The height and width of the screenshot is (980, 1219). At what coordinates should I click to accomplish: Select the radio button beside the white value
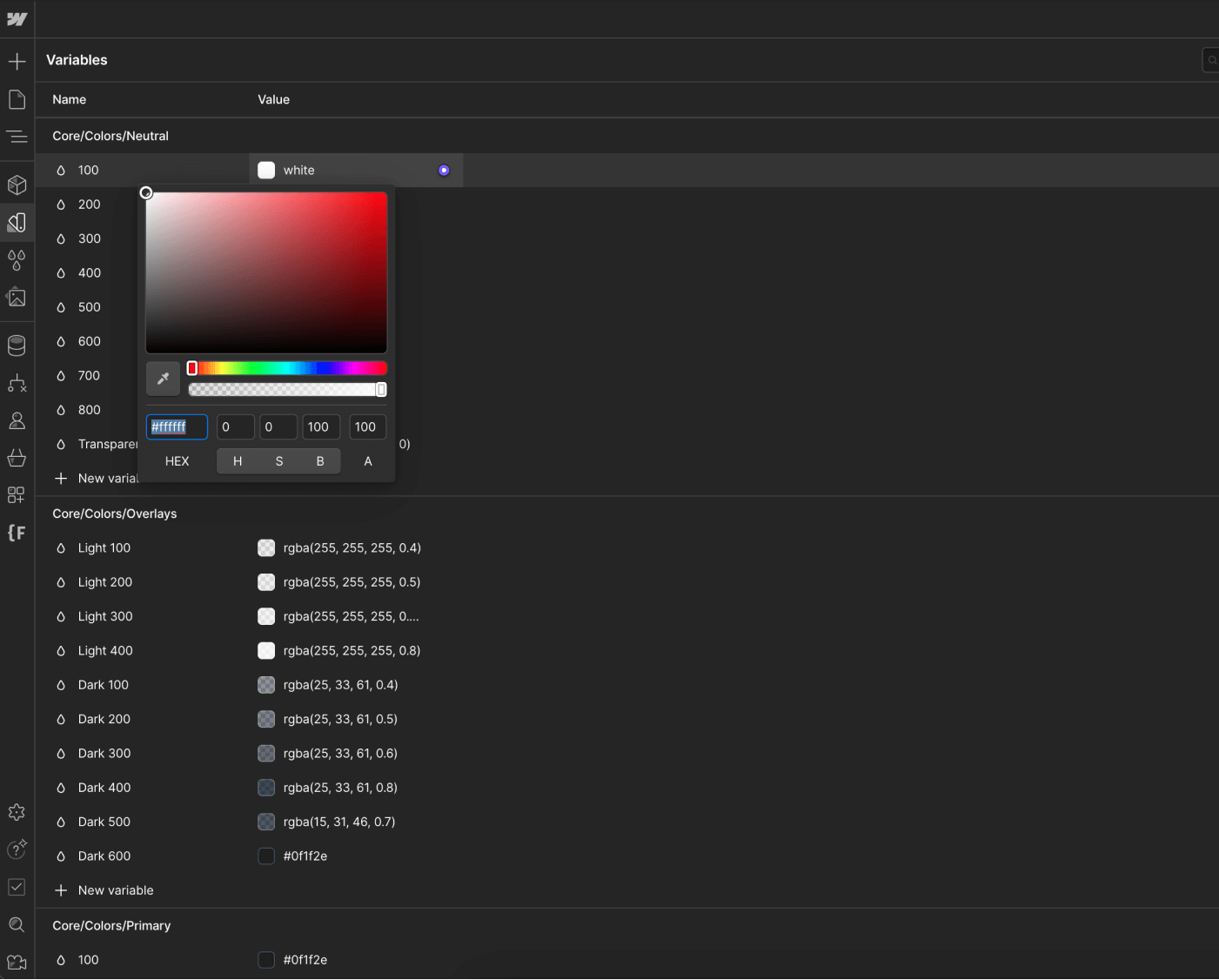click(444, 170)
